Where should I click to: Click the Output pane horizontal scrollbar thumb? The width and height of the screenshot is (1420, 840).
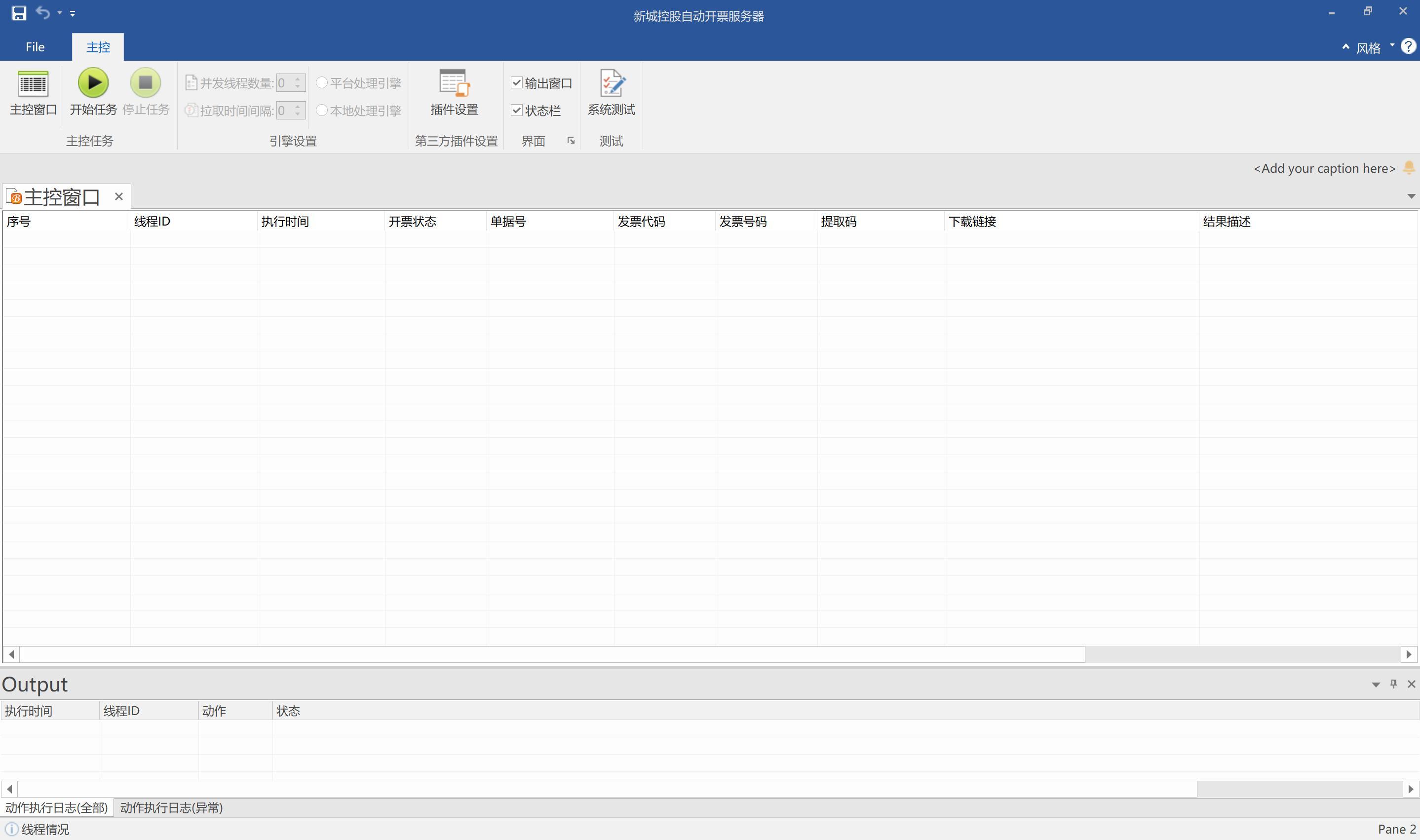click(x=607, y=789)
